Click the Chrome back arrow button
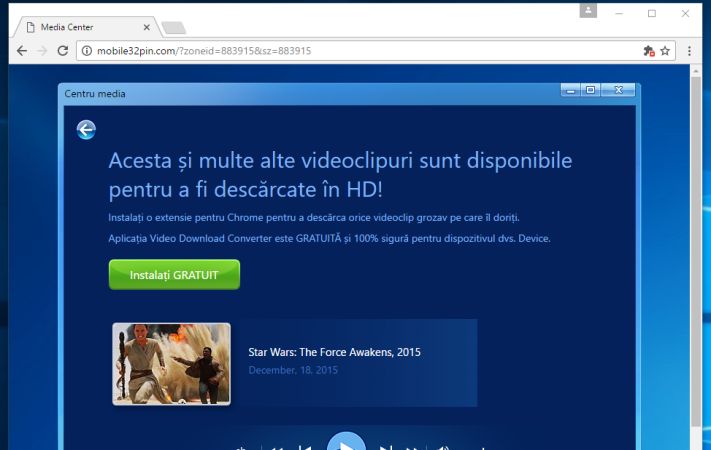The width and height of the screenshot is (711, 450). 22,51
